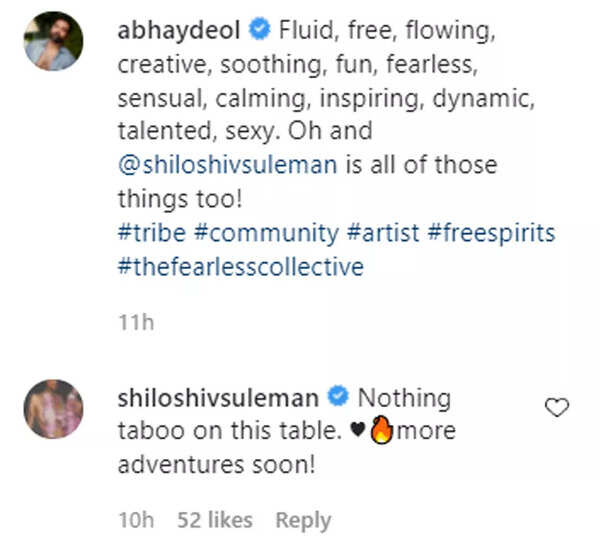600x547 pixels.
Task: Reply to the shiloshivsuleman comment
Action: click(303, 520)
